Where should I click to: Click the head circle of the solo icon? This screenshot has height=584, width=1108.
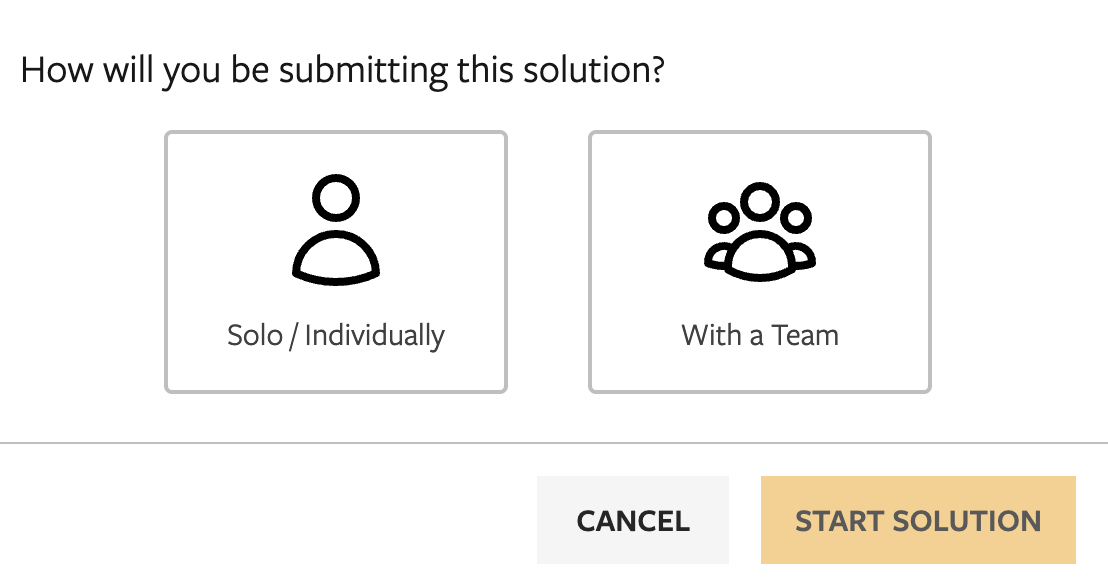[x=336, y=197]
